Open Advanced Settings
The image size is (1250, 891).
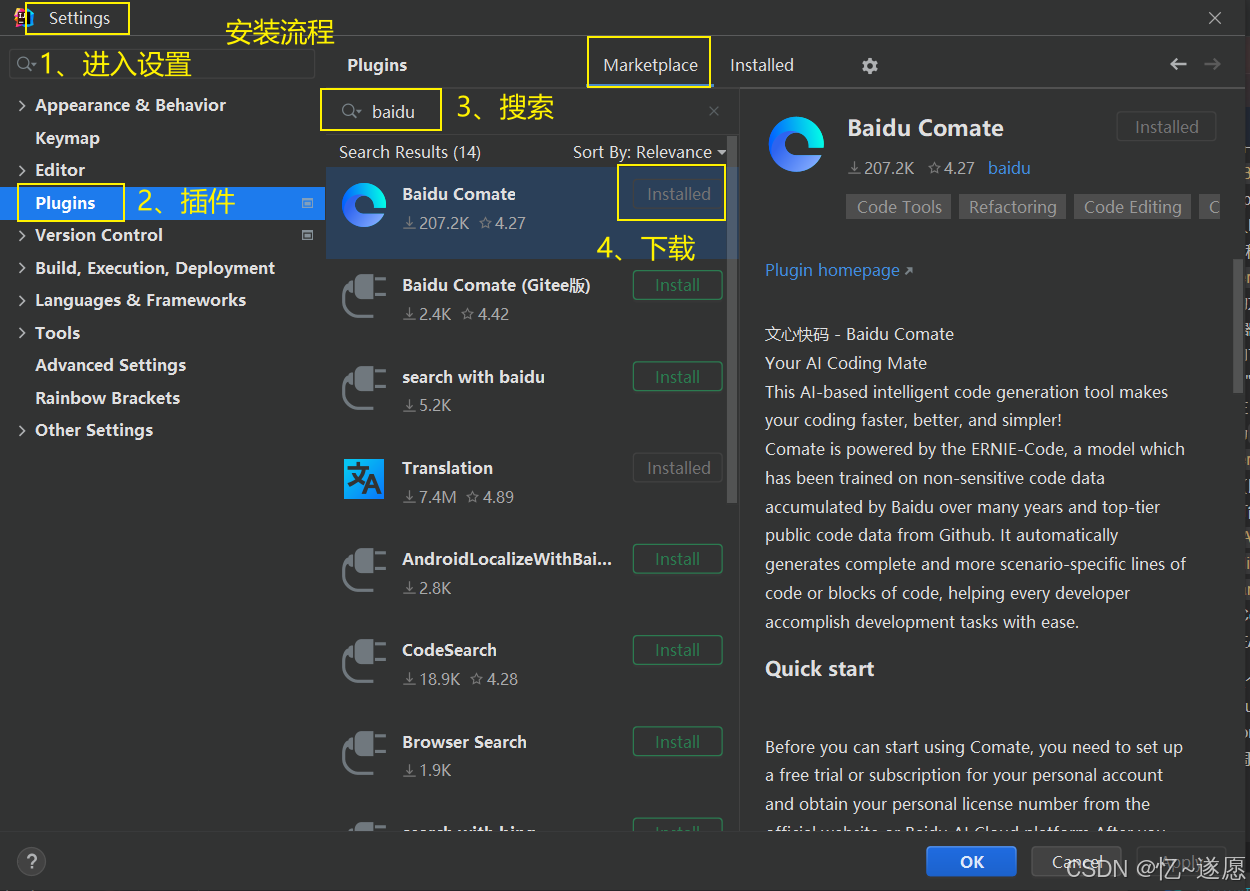110,365
